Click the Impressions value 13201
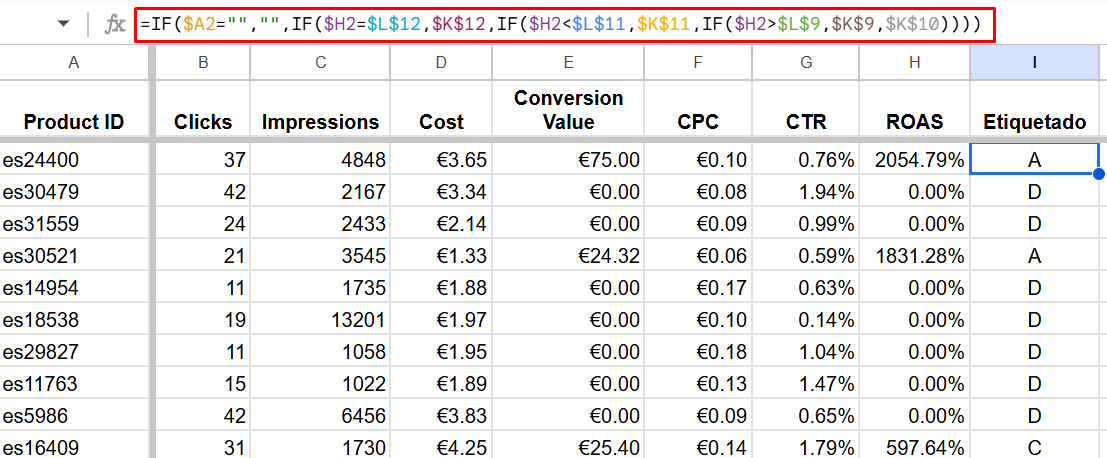This screenshot has height=458, width=1107. [x=321, y=320]
